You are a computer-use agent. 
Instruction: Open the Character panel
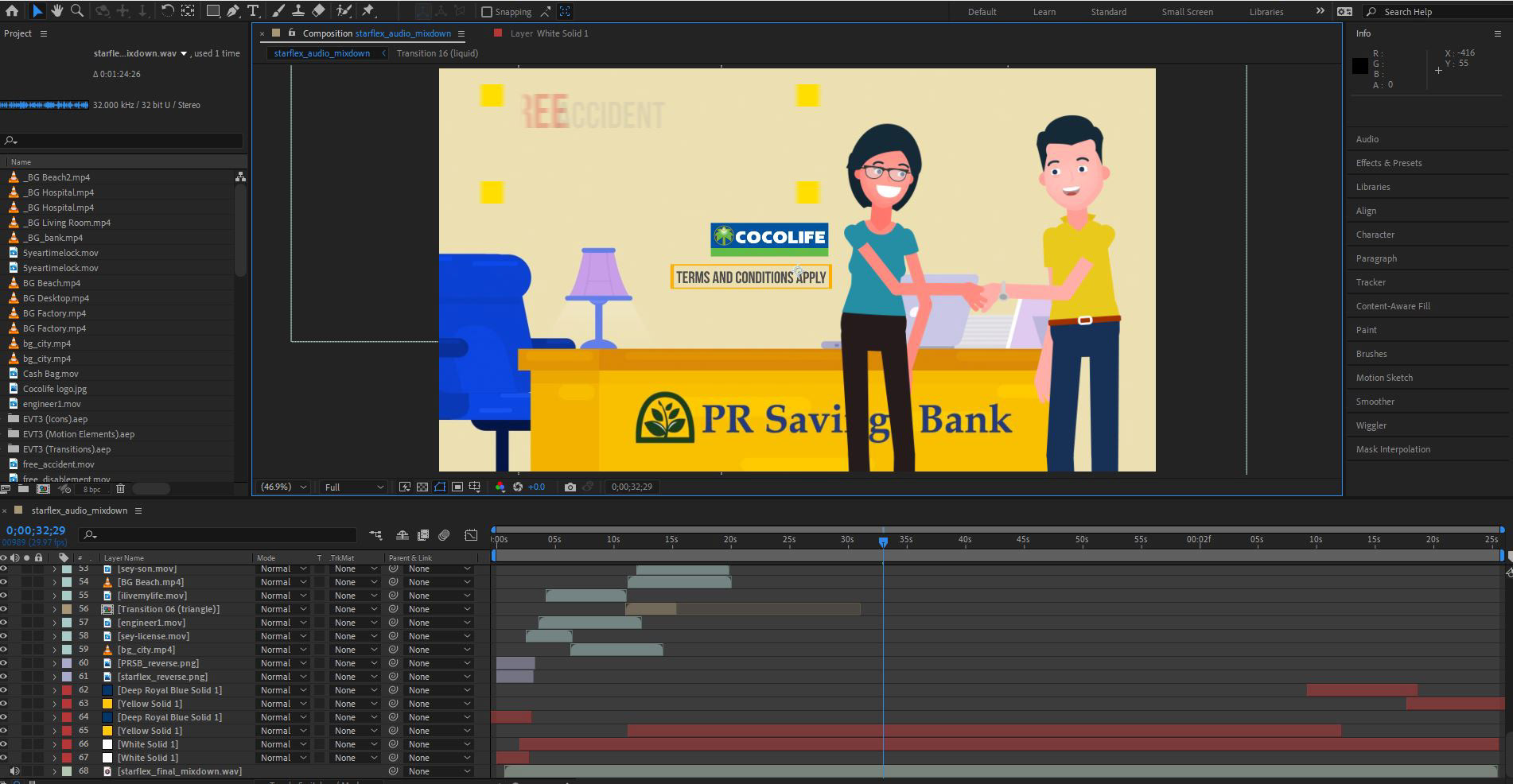click(x=1375, y=235)
